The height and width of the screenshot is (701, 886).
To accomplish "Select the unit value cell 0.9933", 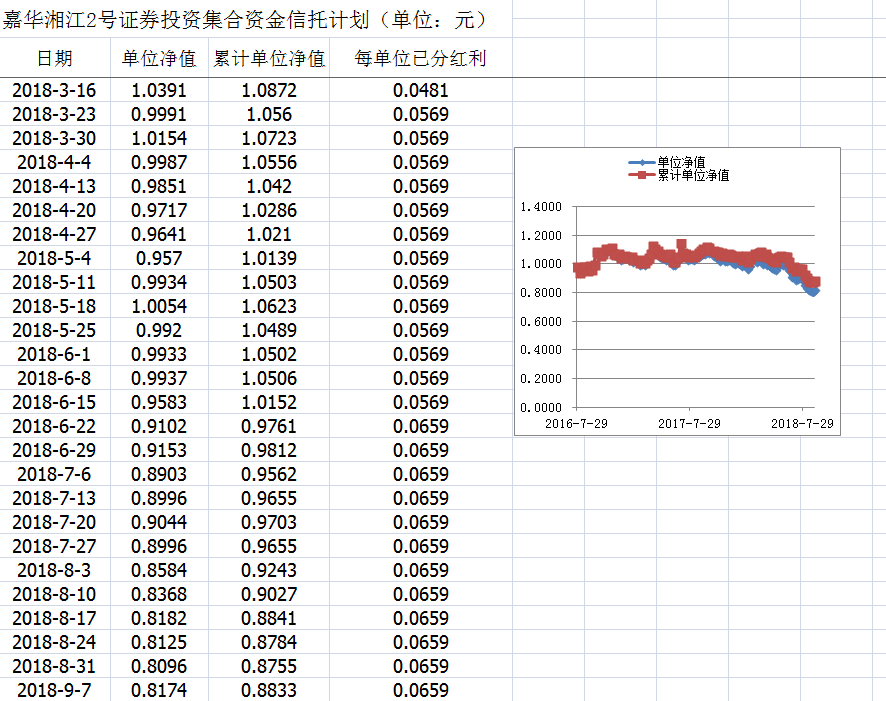I will [x=159, y=354].
